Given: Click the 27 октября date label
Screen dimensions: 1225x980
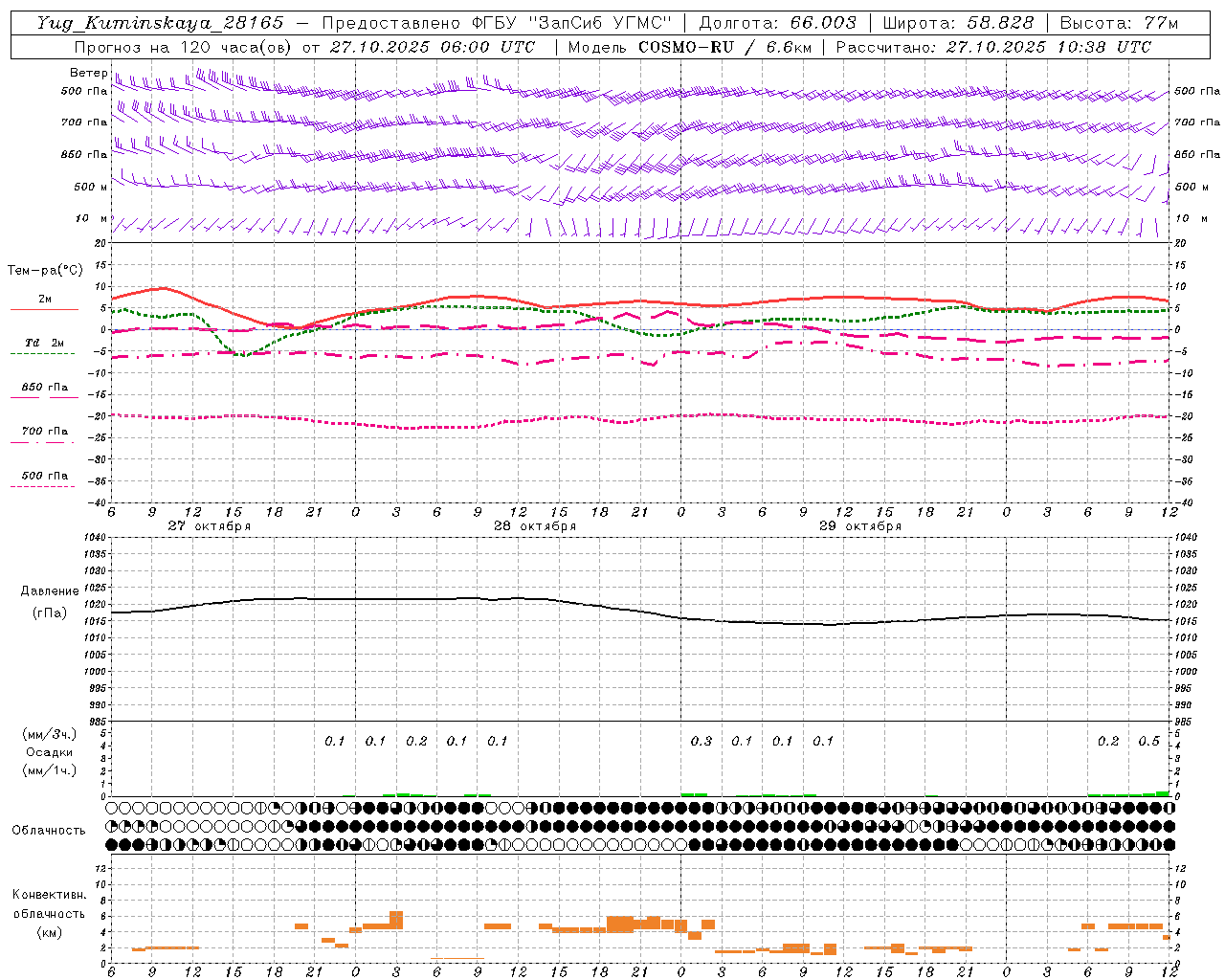Looking at the screenshot, I should pyautogui.click(x=210, y=526).
